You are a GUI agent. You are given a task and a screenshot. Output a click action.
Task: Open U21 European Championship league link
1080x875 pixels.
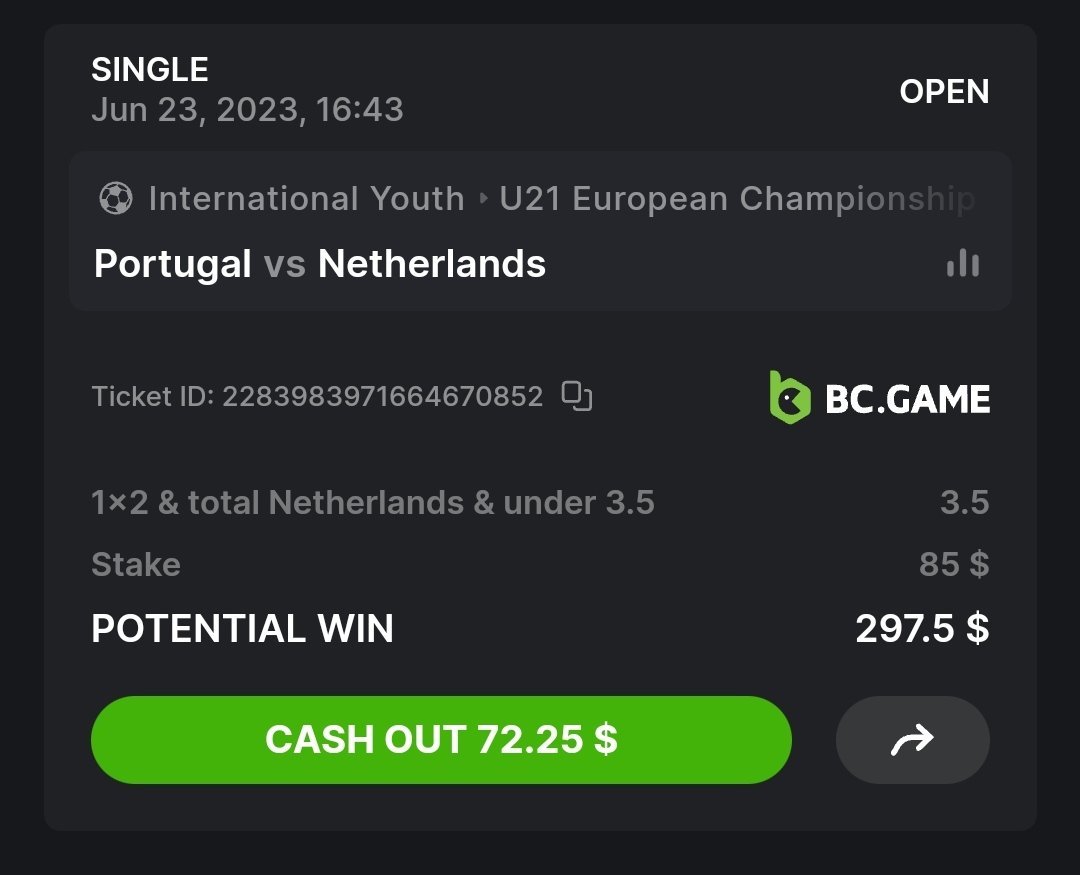[x=736, y=199]
